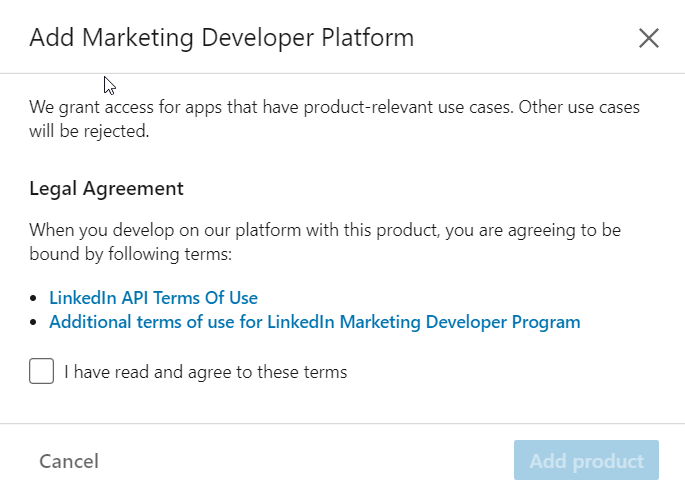Check 'I have read and agree' box

pos(42,371)
